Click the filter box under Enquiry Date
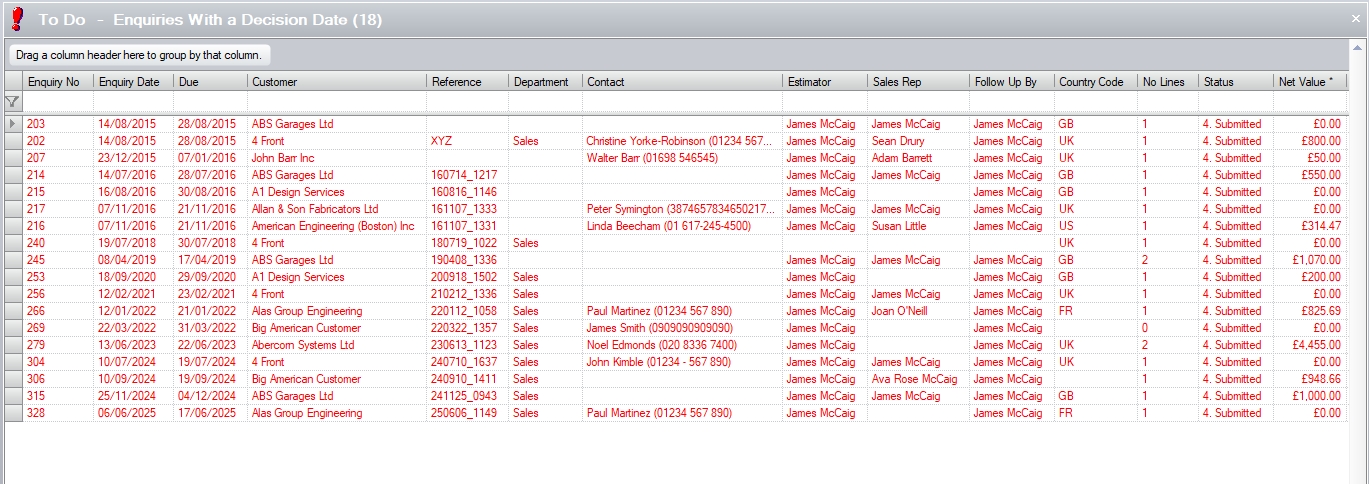The image size is (1369, 484). tap(133, 102)
